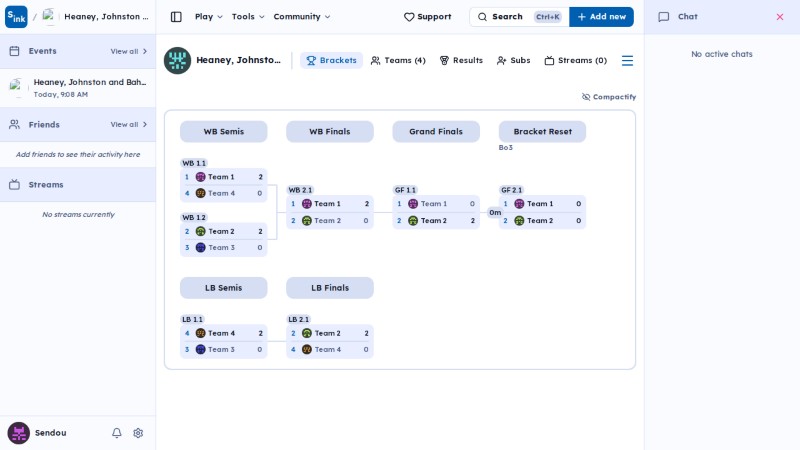The width and height of the screenshot is (800, 450).
Task: Click the Ctrl+K shortcut badge
Action: pos(547,17)
